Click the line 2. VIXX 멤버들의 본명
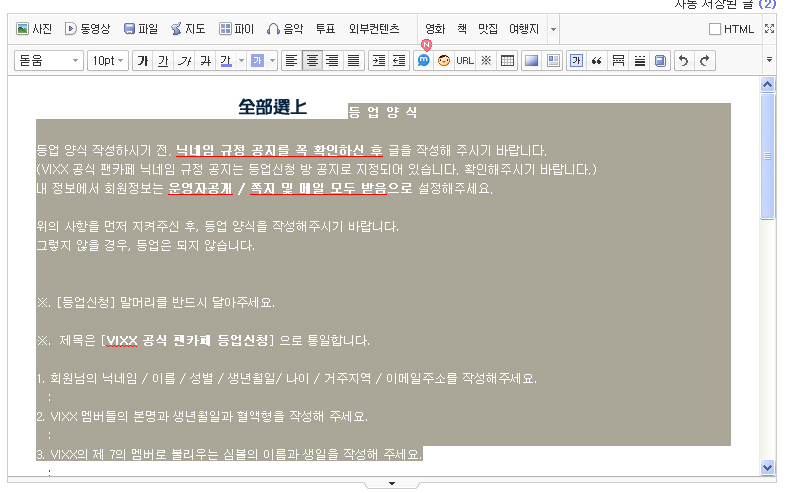 (x=202, y=416)
